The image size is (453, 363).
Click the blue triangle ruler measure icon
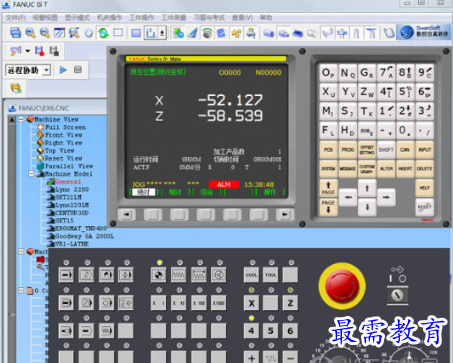[193, 33]
